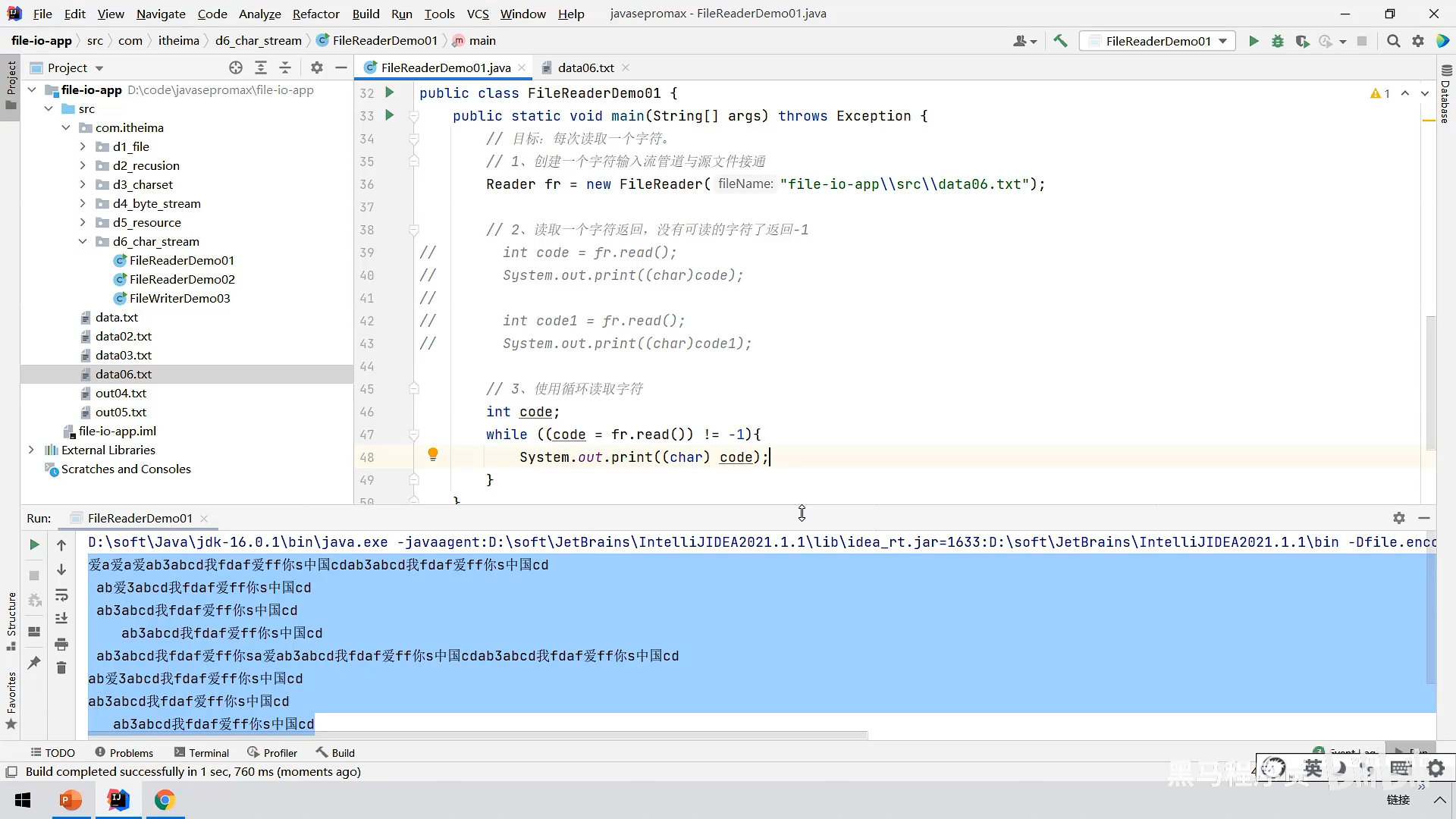This screenshot has width=1456, height=819.
Task: Click the Clear All trash icon
Action: pos(61,667)
